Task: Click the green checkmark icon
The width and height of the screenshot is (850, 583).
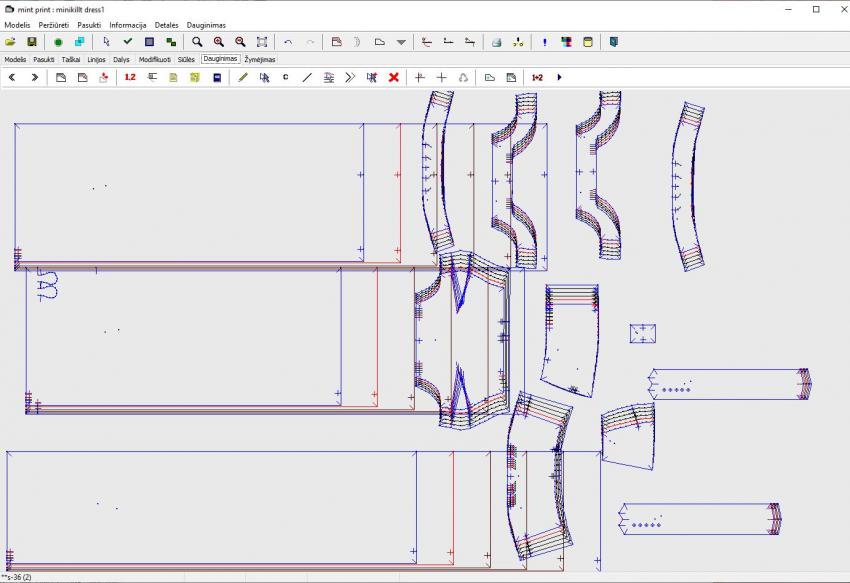Action: [127, 42]
